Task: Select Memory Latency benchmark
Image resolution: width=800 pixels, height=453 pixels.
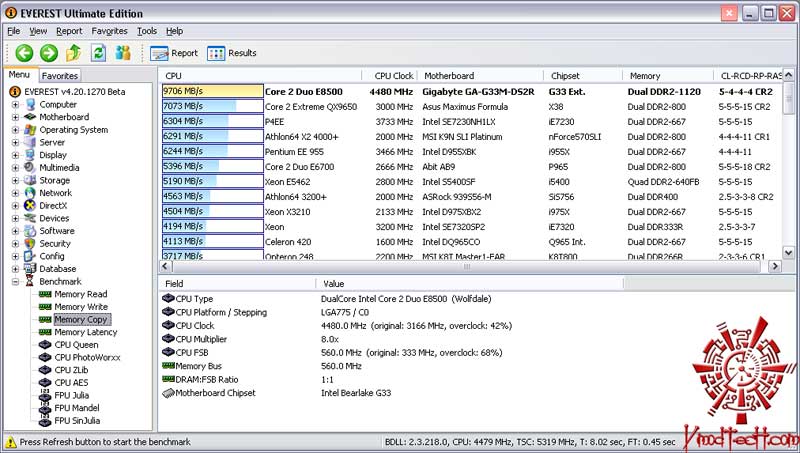Action: coord(86,332)
